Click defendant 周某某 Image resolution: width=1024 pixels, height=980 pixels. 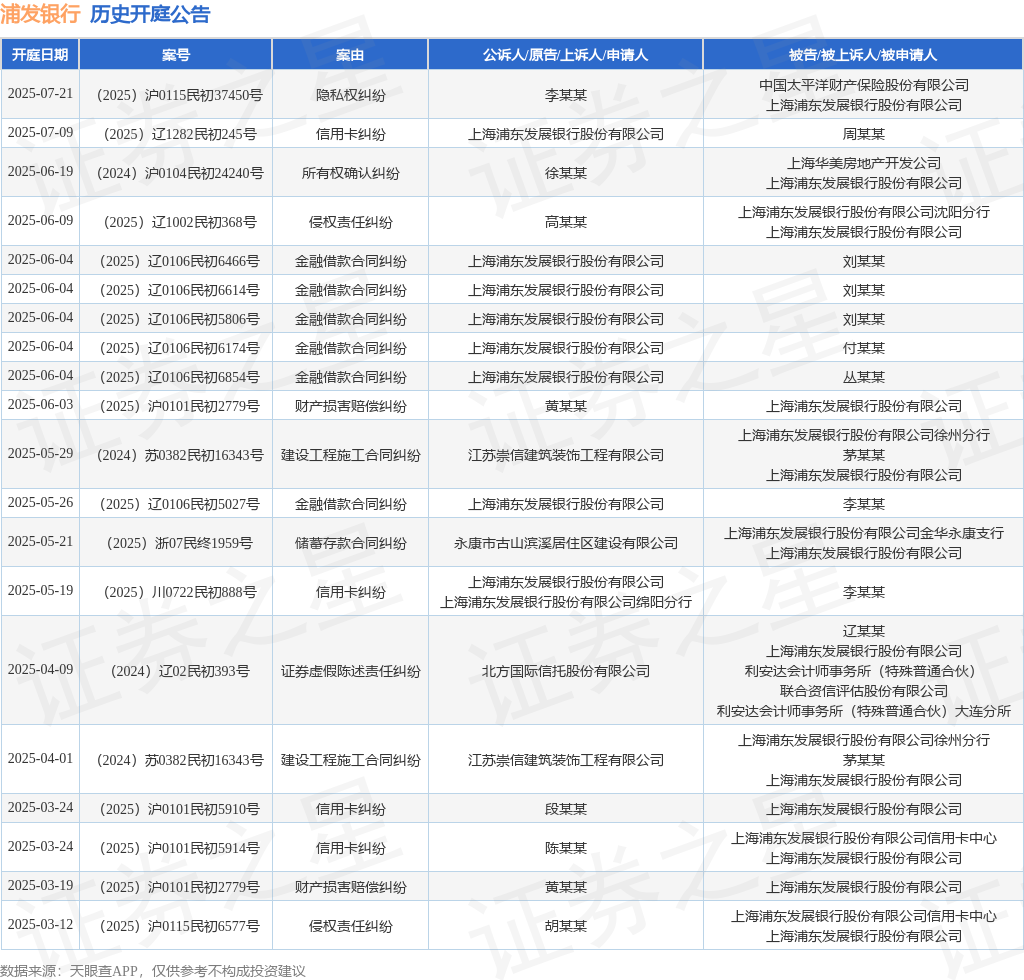click(863, 134)
